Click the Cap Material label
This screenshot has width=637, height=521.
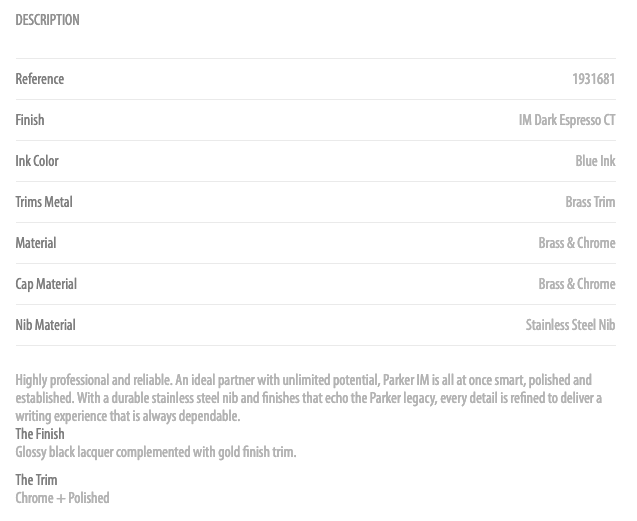tap(46, 284)
